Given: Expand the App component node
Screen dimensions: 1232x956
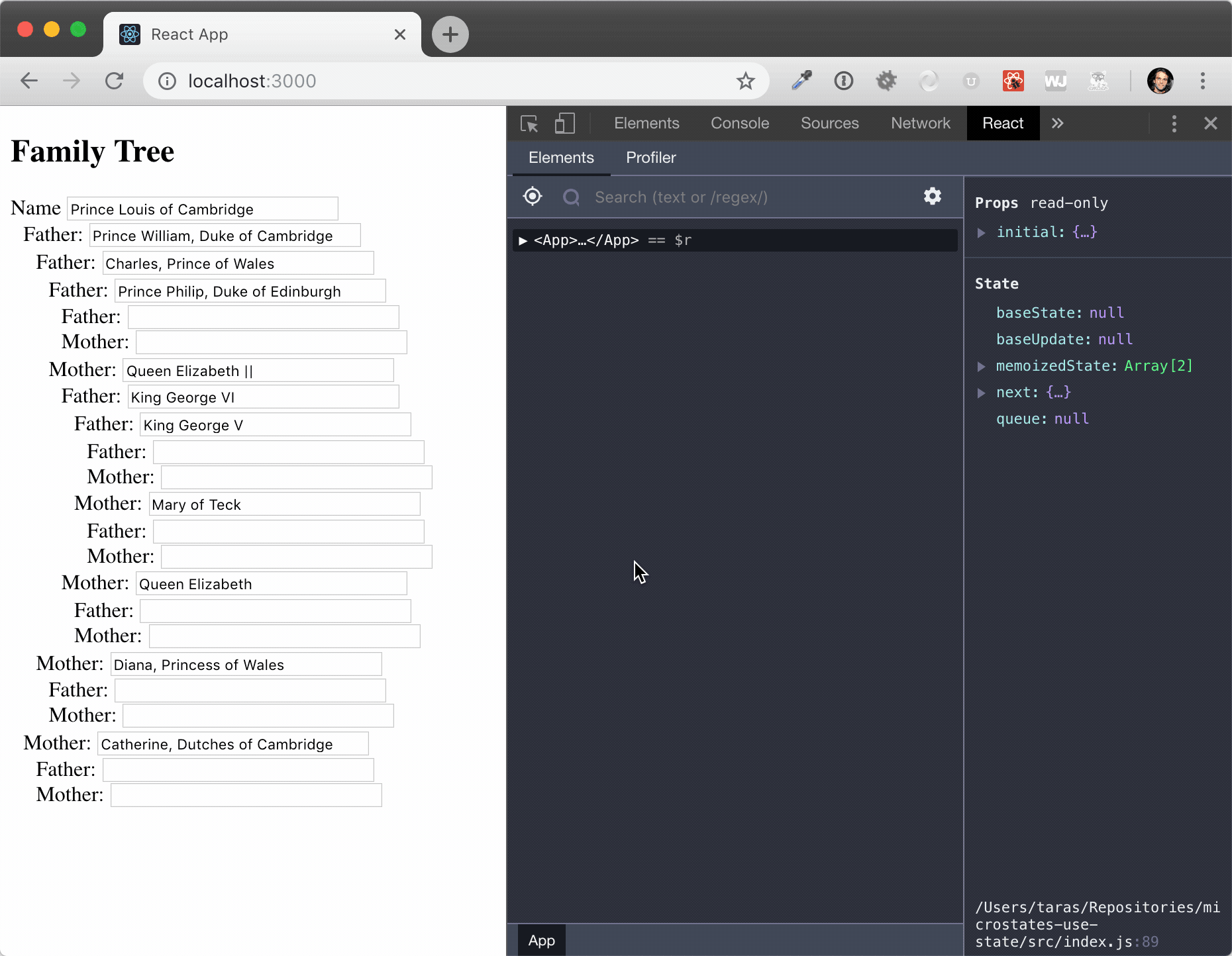Looking at the screenshot, I should (523, 240).
